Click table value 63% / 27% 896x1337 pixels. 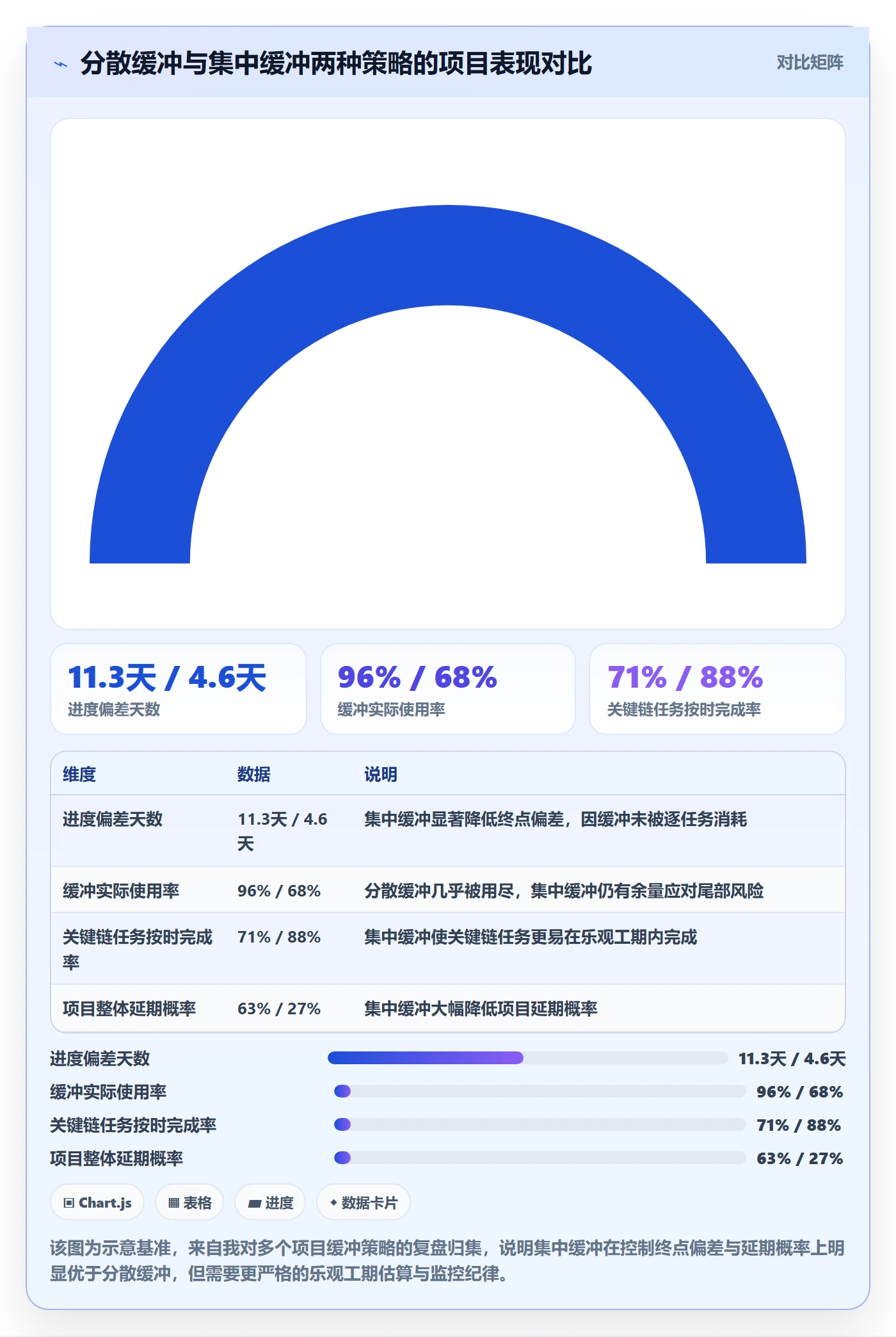tap(279, 1009)
